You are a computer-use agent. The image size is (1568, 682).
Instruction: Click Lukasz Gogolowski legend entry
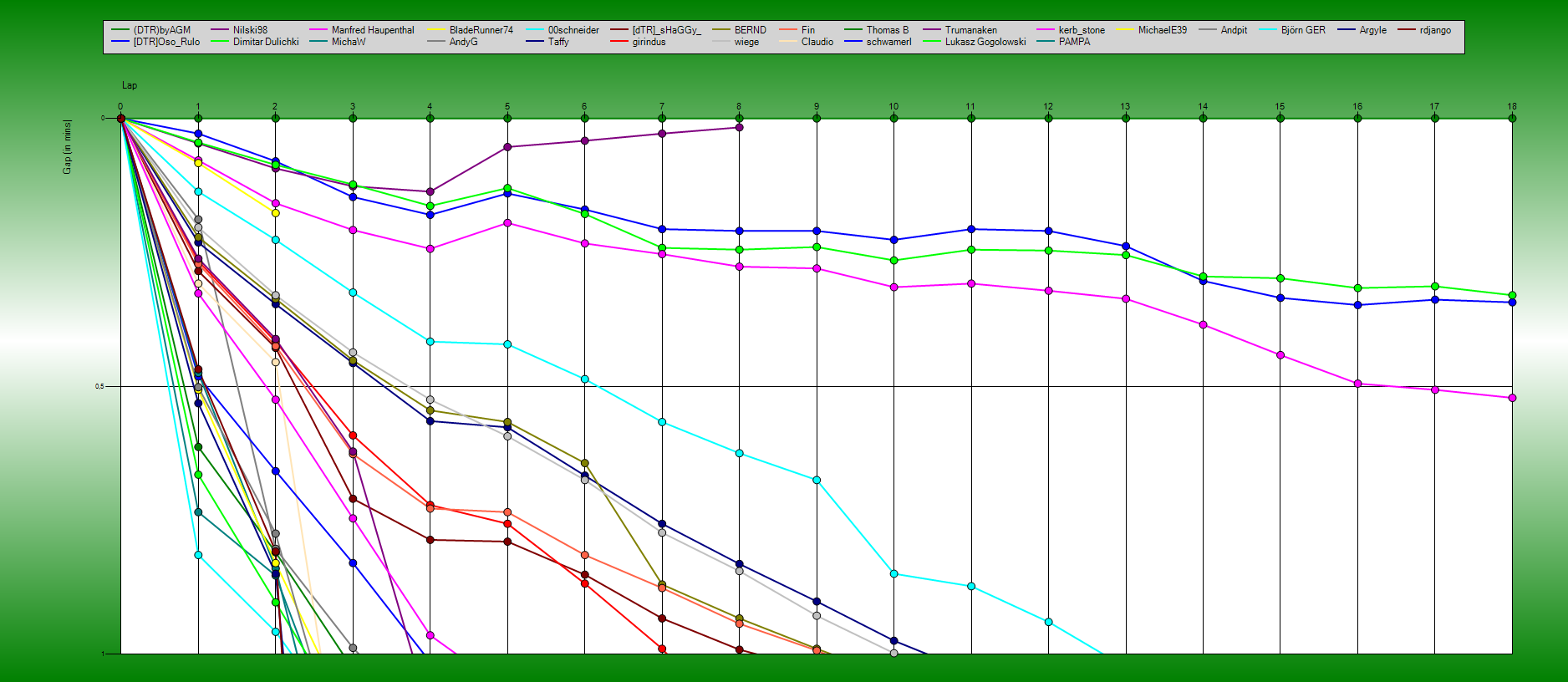click(x=985, y=42)
